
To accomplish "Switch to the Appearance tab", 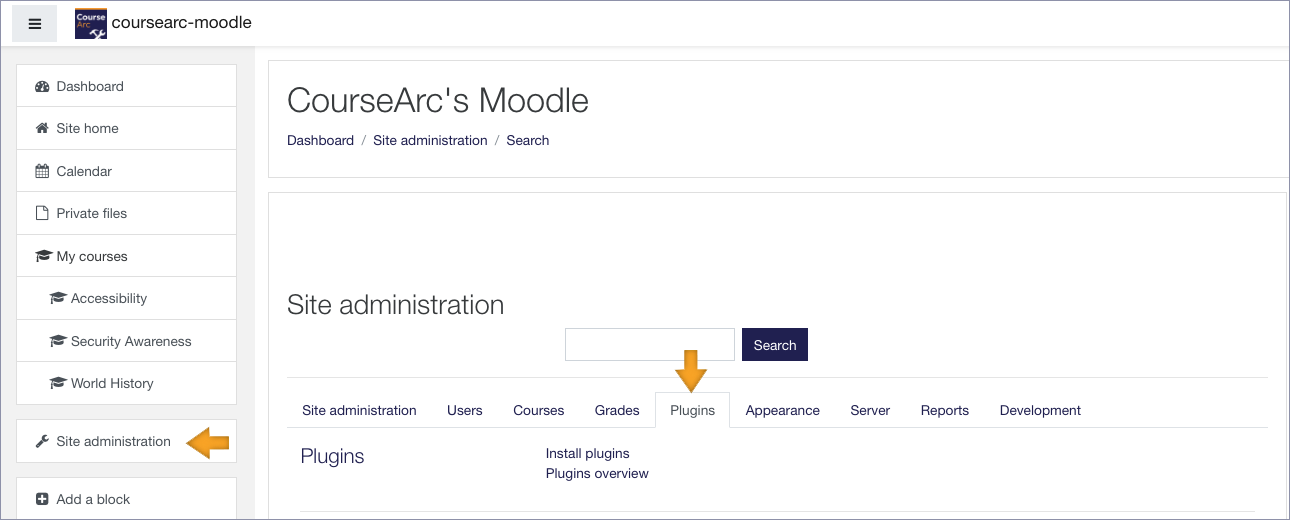I will tap(783, 410).
